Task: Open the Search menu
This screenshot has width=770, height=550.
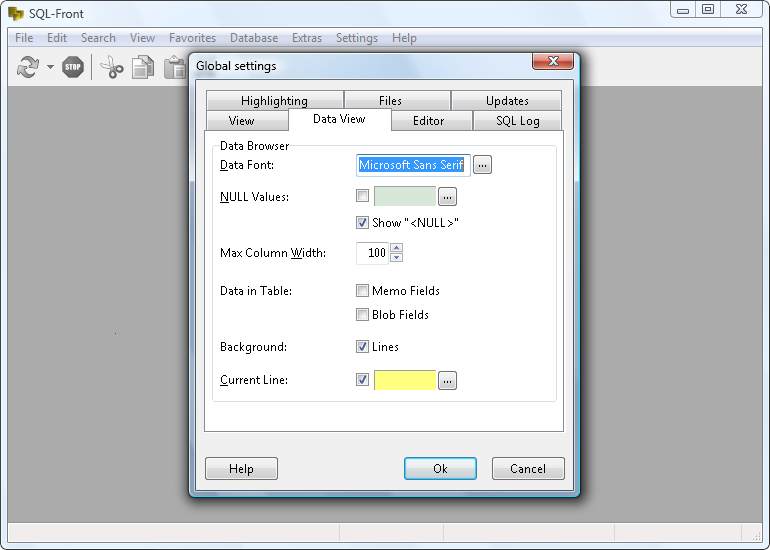Action: pyautogui.click(x=98, y=38)
